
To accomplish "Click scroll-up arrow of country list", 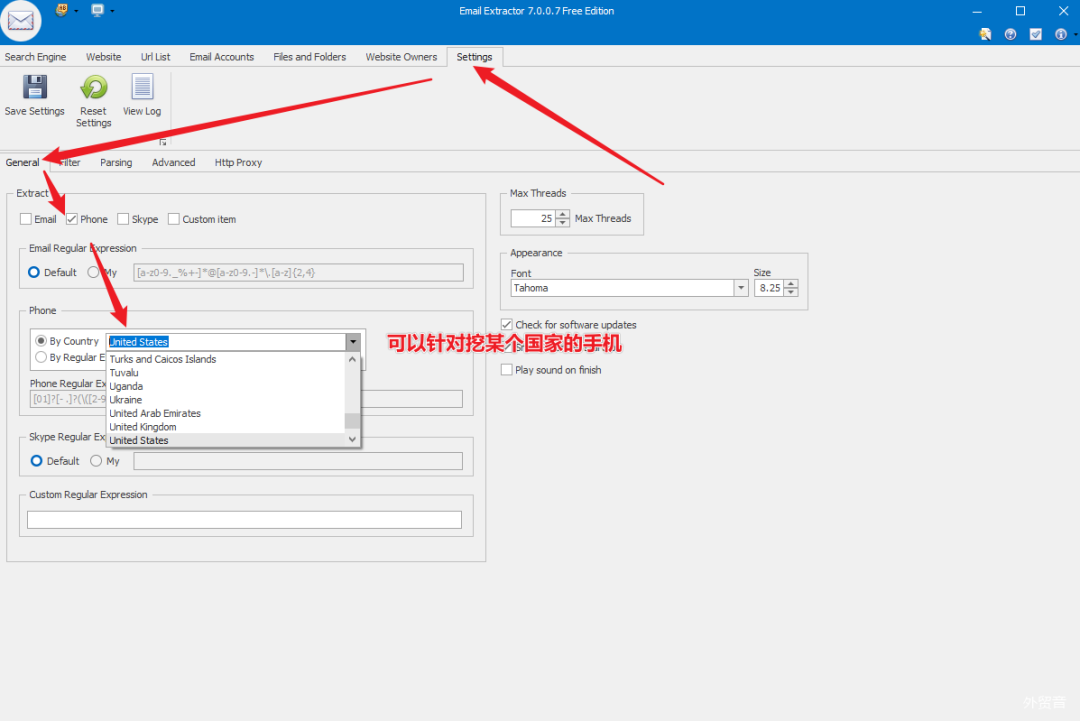I will point(353,359).
